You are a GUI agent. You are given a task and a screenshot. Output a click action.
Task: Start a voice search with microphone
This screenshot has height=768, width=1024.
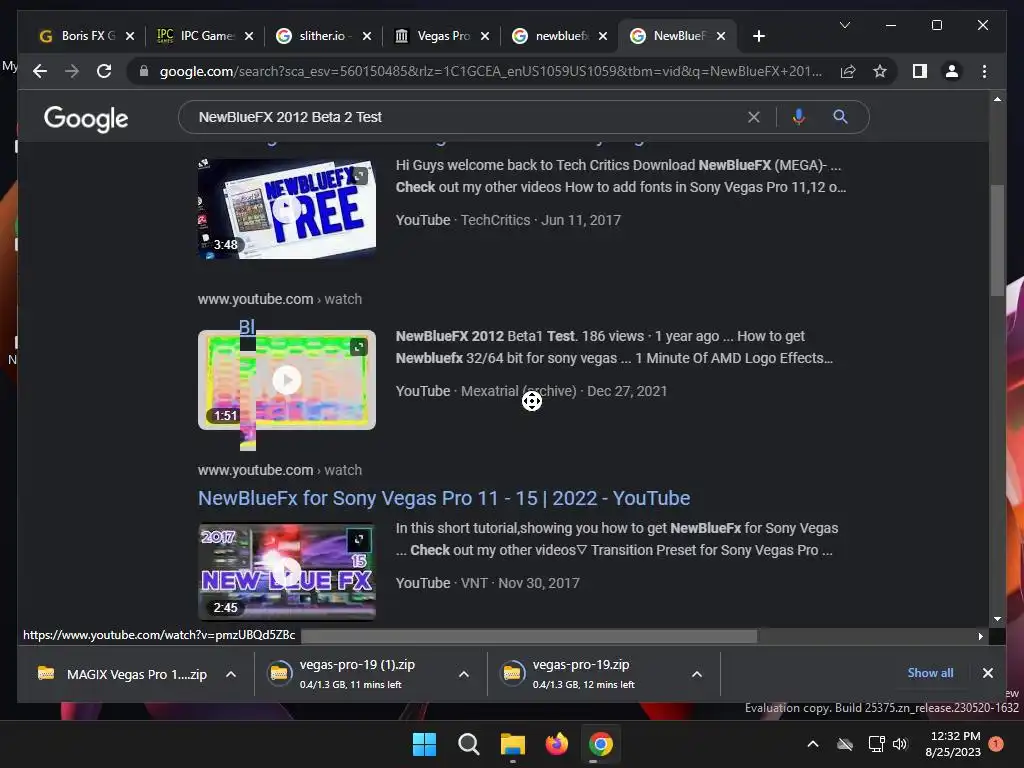click(x=798, y=117)
